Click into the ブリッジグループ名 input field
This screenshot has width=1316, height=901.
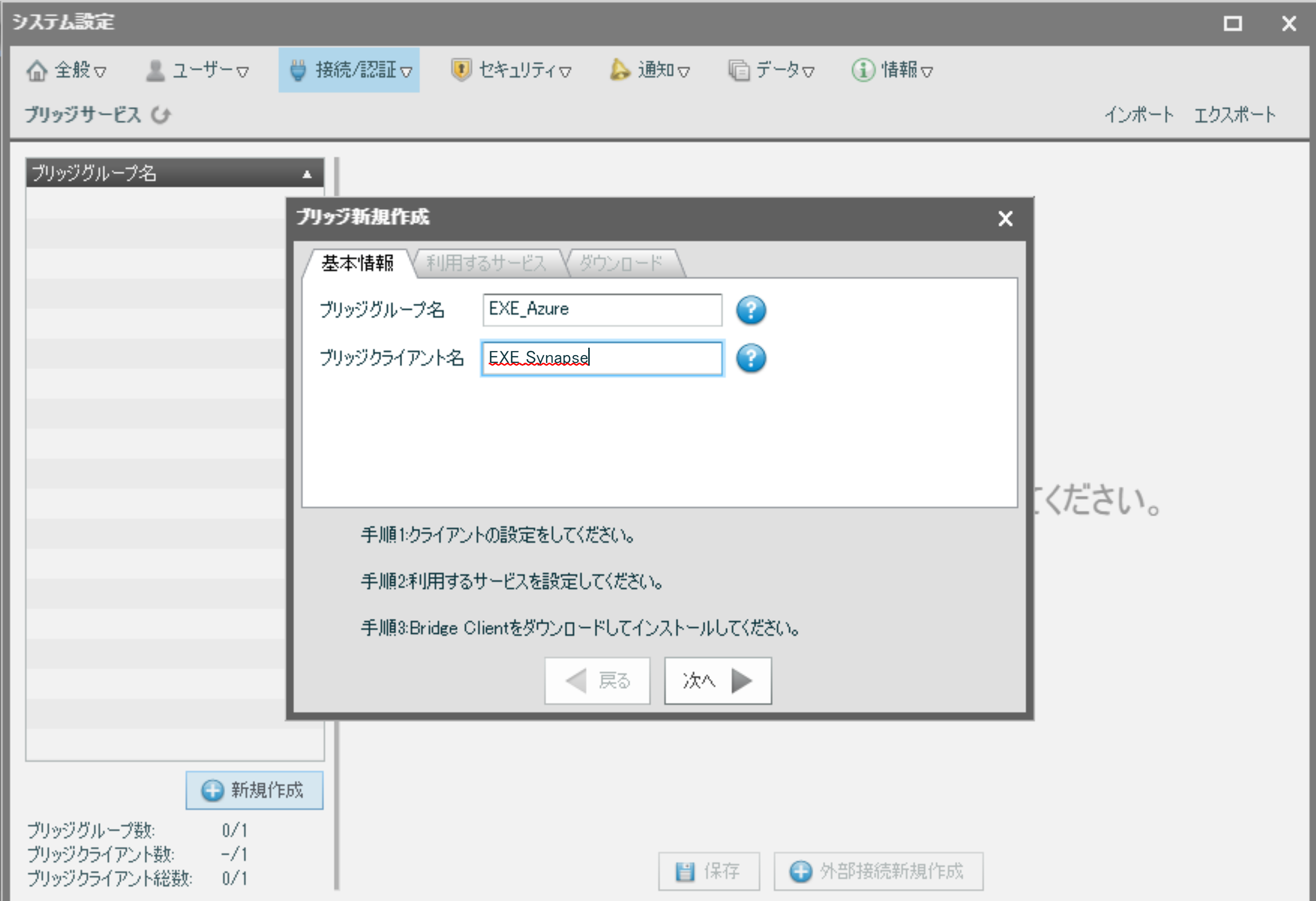click(601, 310)
